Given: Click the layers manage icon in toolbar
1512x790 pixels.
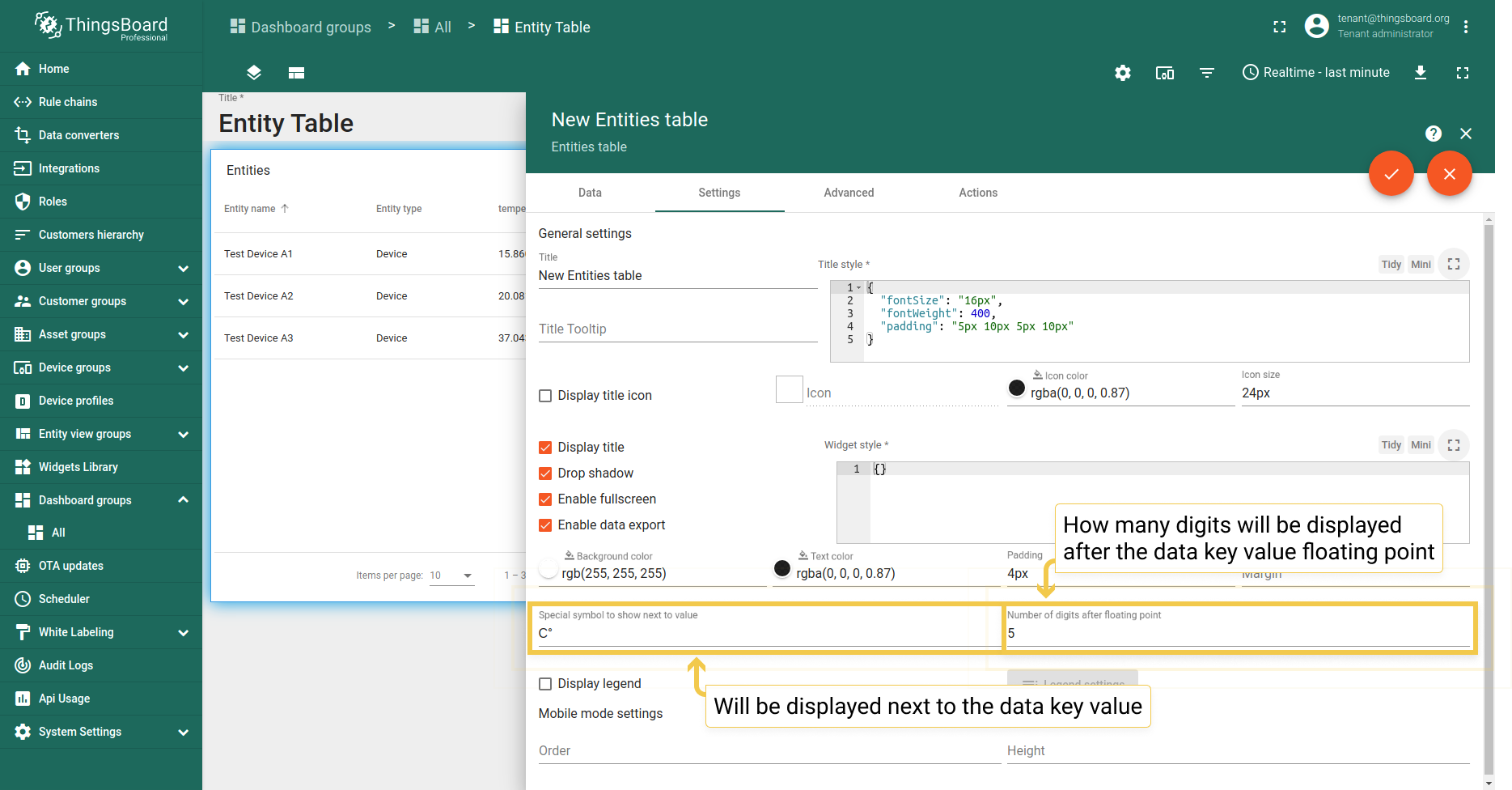Looking at the screenshot, I should click(254, 73).
